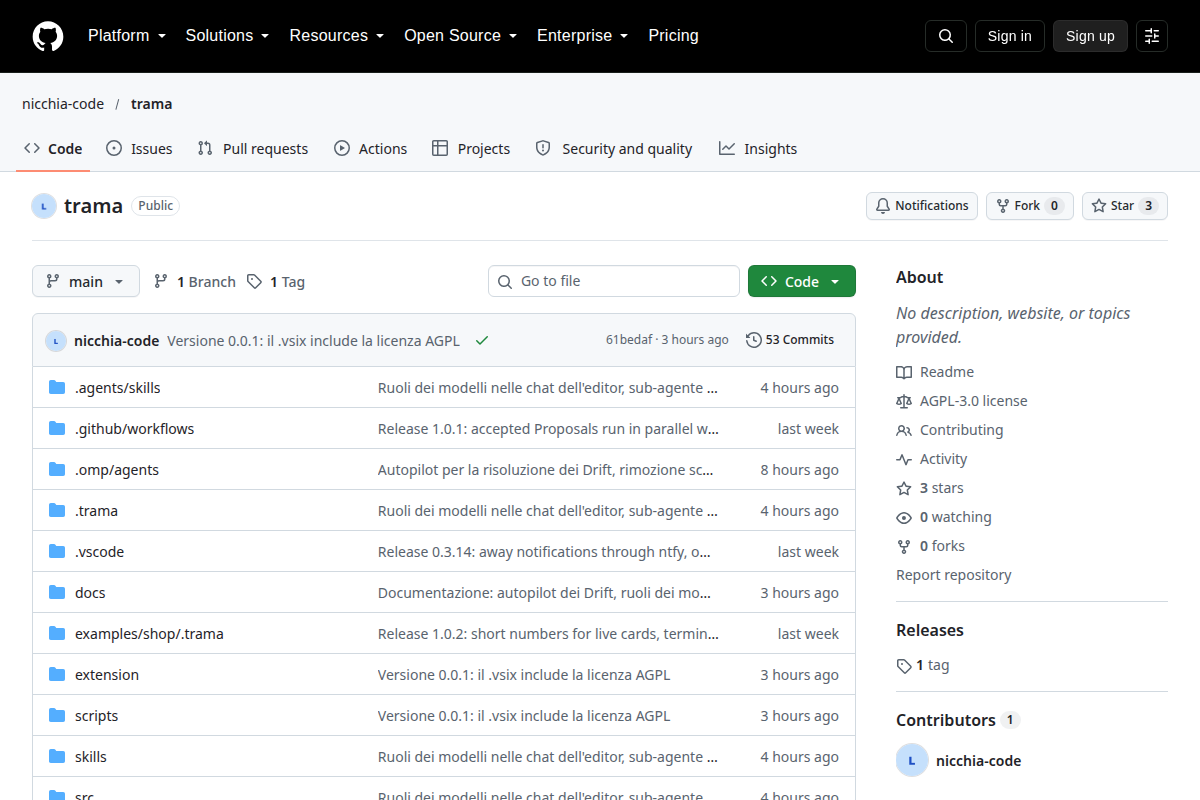This screenshot has width=1200, height=800.
Task: Switch to the Issues tab
Action: click(x=139, y=149)
